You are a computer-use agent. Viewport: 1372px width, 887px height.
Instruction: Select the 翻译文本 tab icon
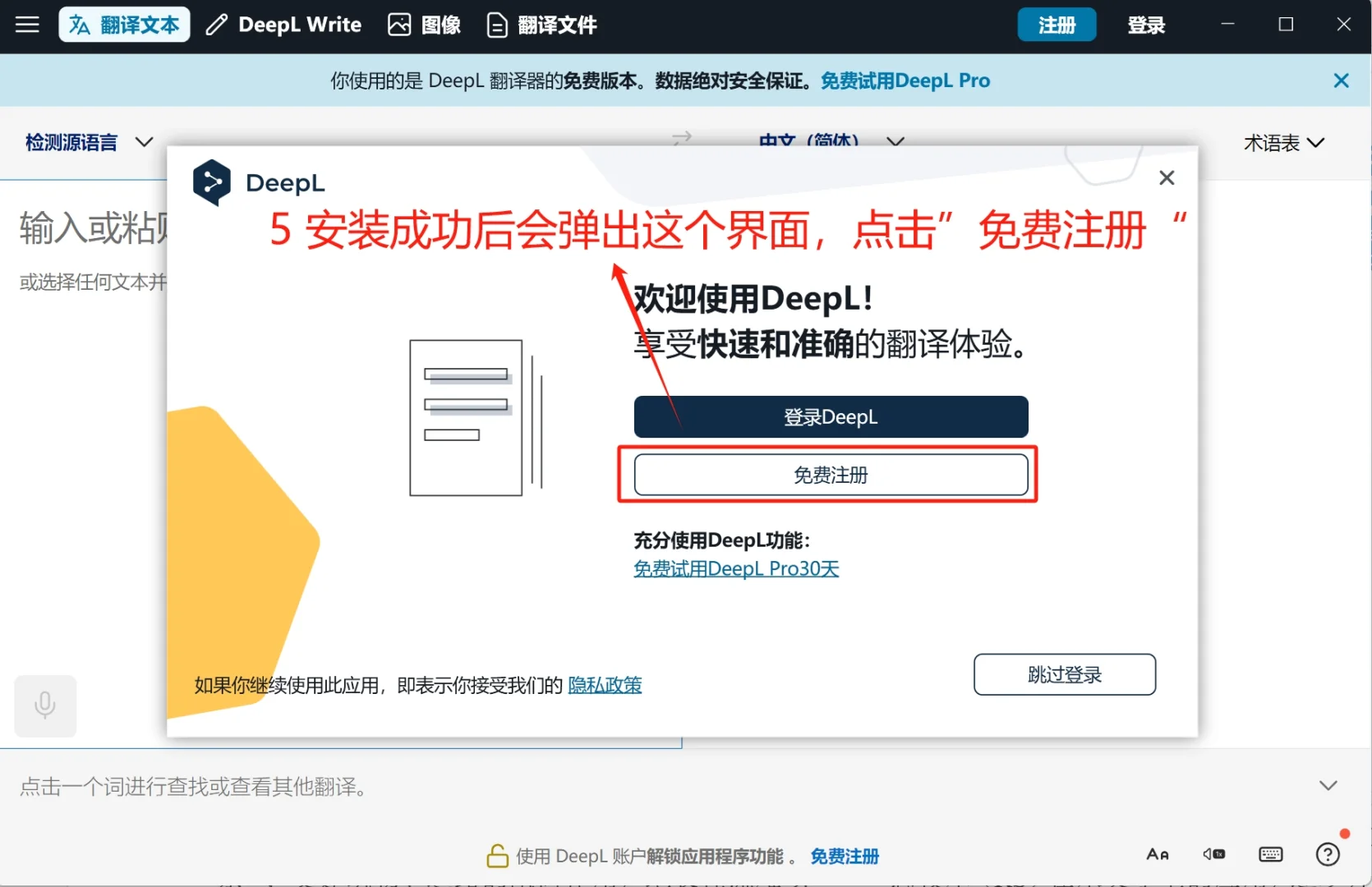point(81,25)
